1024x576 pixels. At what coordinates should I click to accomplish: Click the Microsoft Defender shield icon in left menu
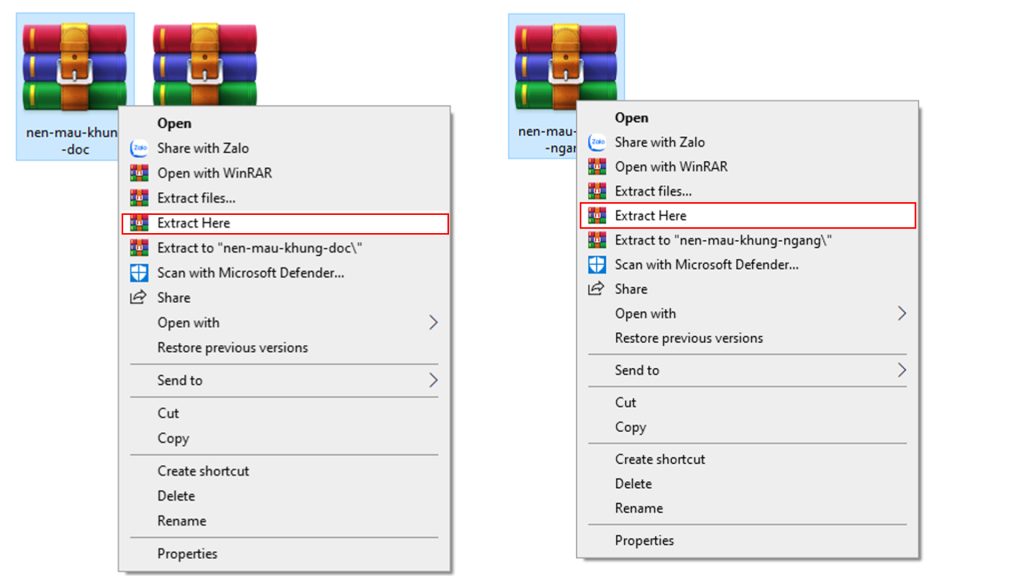tap(139, 273)
